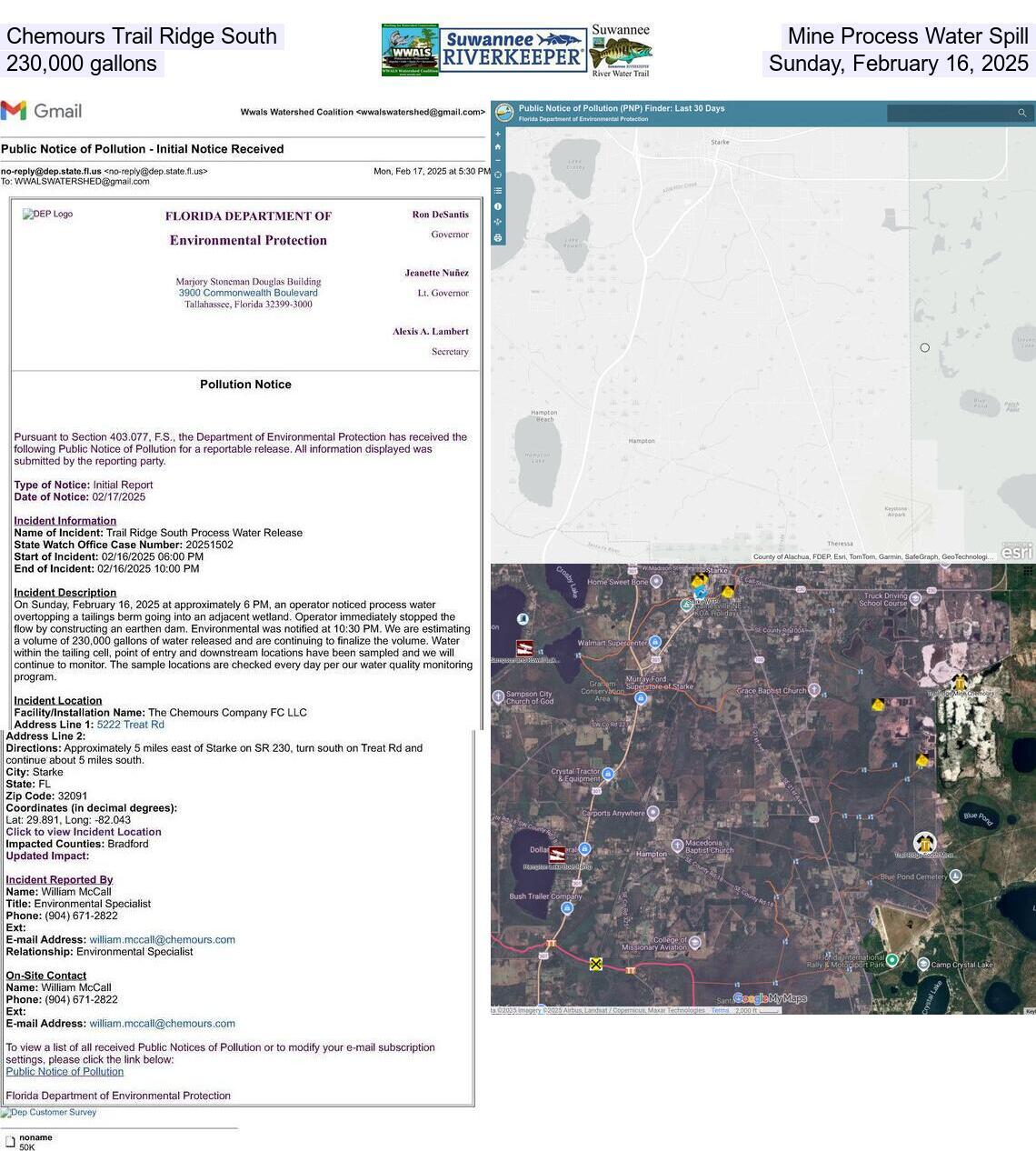
Task: Select the circle incident marker on gray map
Action: pos(924,347)
